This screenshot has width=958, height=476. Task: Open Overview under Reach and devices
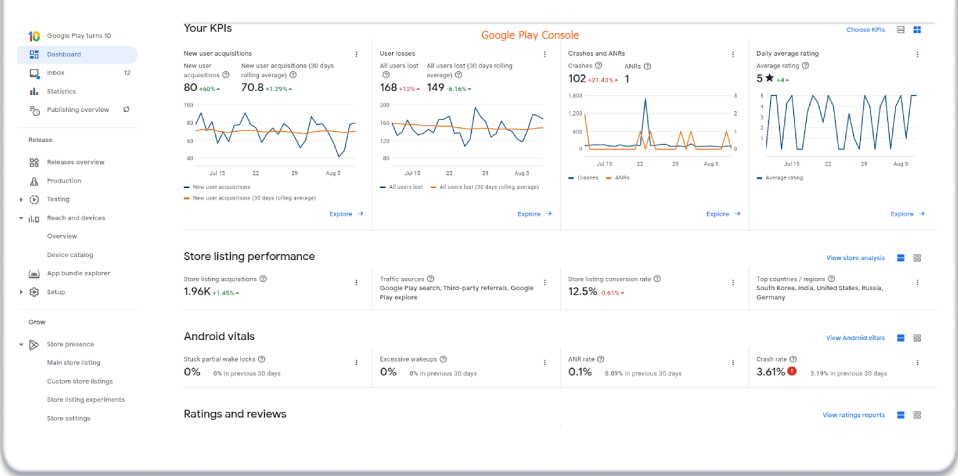pos(62,236)
